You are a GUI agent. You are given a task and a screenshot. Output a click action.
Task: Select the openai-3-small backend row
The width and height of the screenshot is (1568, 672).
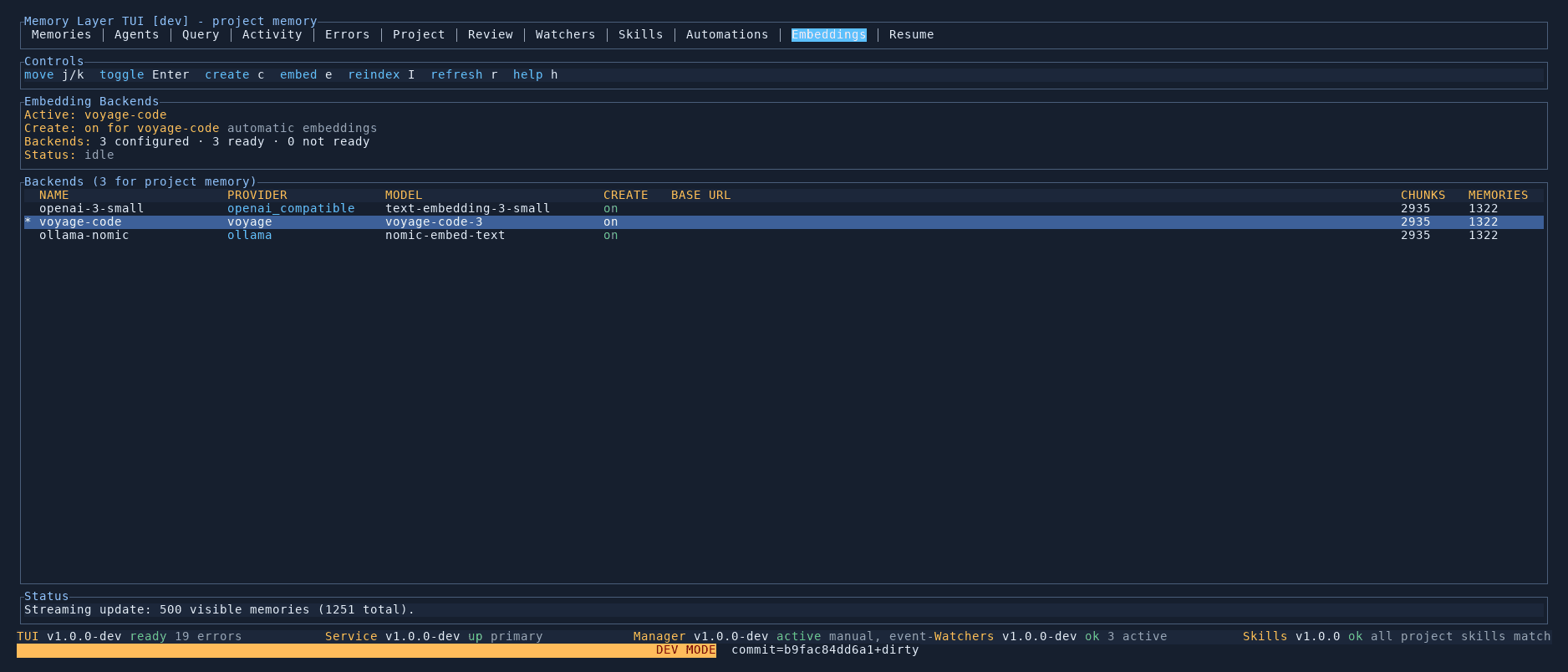pyautogui.click(x=783, y=208)
